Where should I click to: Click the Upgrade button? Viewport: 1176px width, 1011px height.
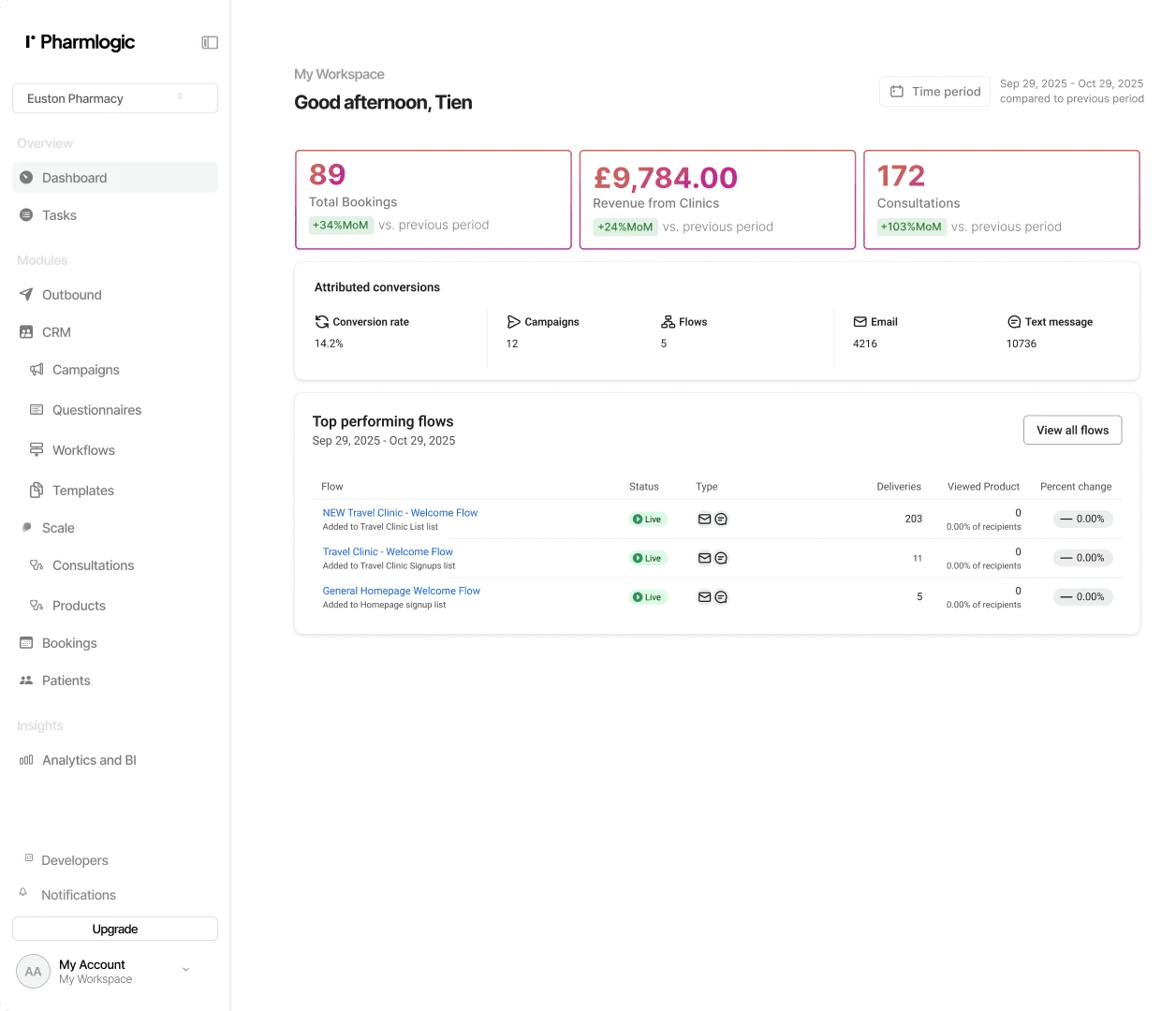coord(115,929)
